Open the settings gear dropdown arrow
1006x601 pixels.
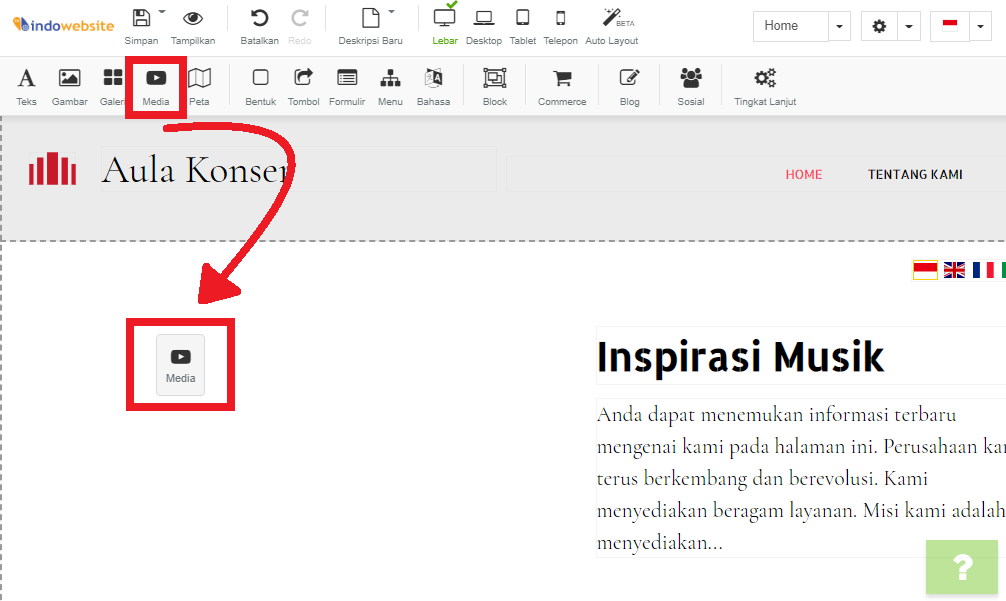click(909, 26)
